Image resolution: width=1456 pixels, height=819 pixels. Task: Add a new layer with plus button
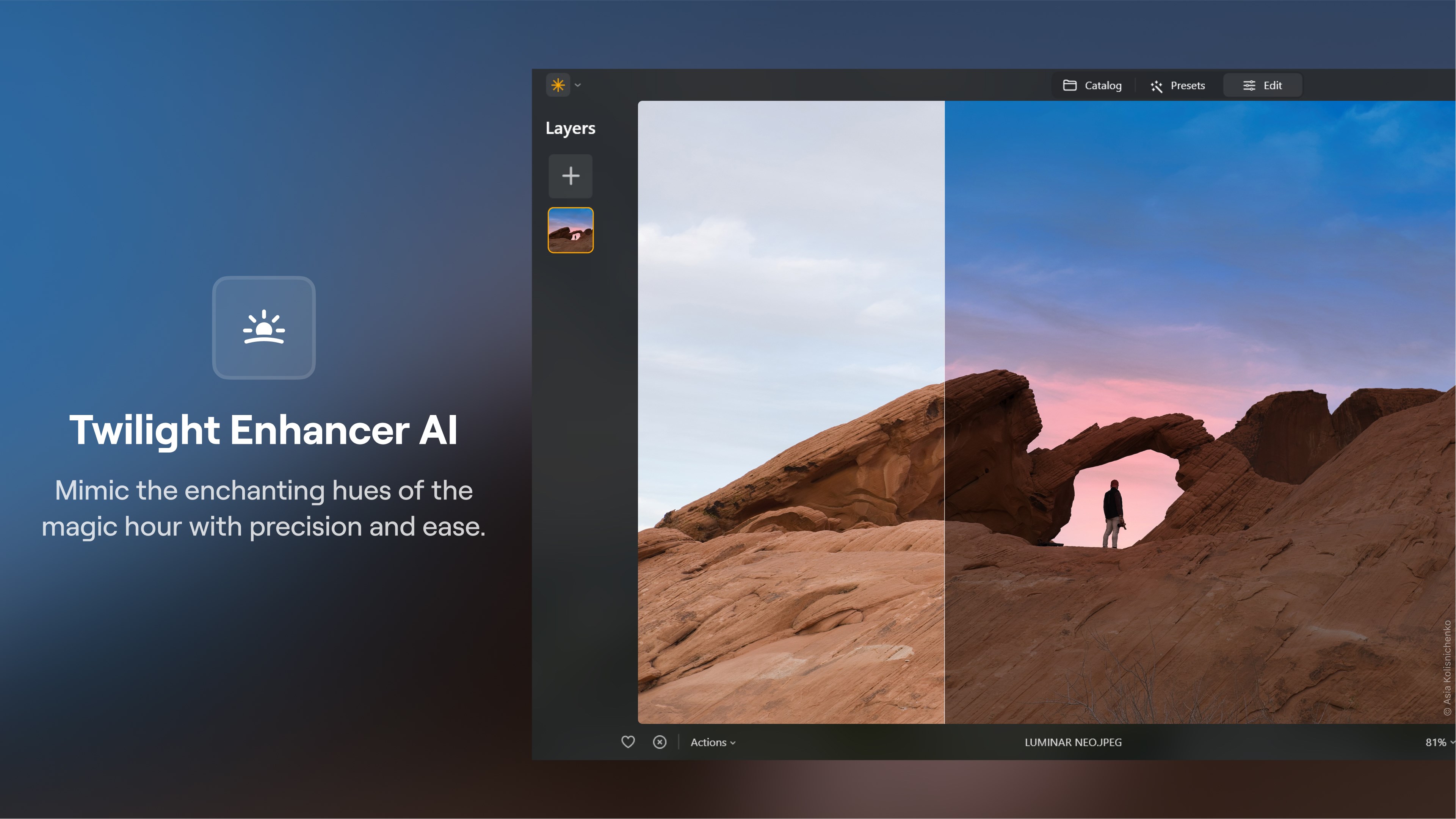(570, 176)
